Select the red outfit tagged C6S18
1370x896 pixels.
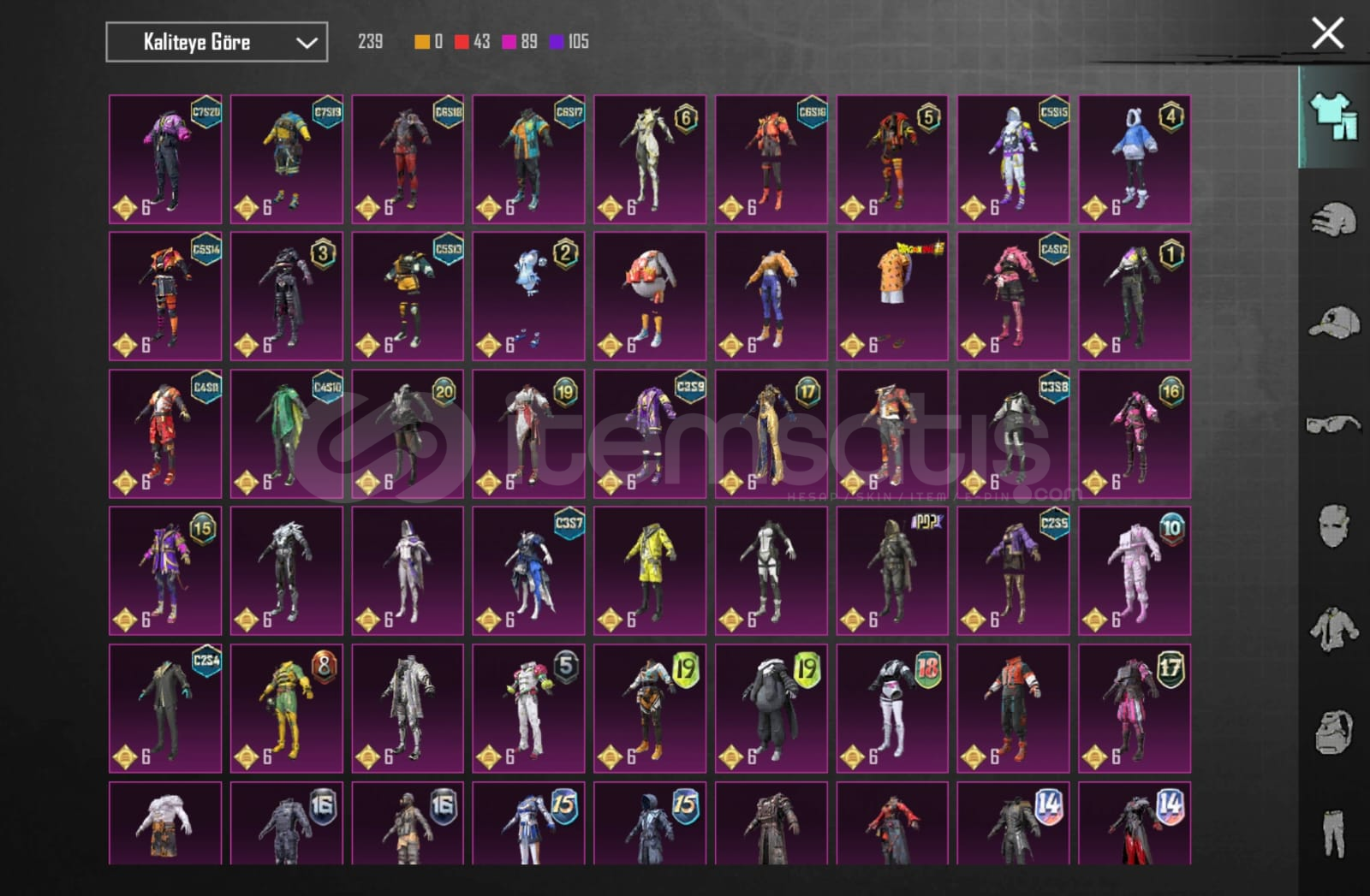coord(408,159)
